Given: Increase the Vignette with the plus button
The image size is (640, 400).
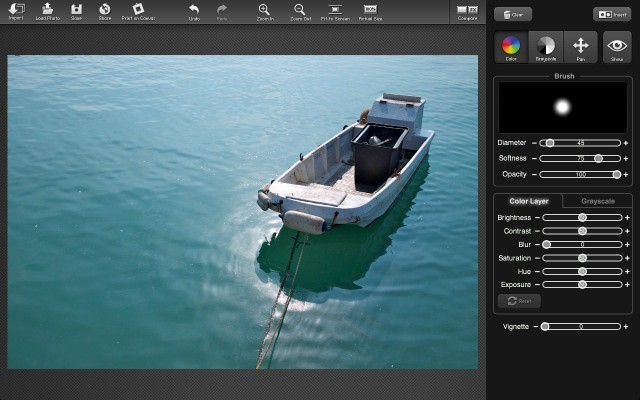Looking at the screenshot, I should [x=626, y=326].
